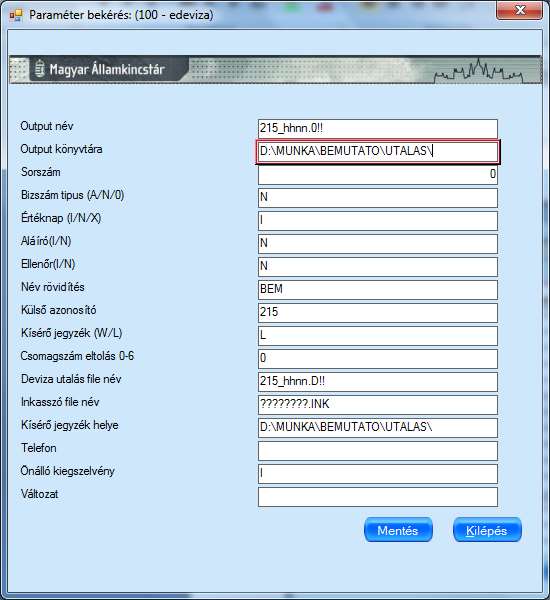Select the Aláíró(I/N) input field

(378, 244)
